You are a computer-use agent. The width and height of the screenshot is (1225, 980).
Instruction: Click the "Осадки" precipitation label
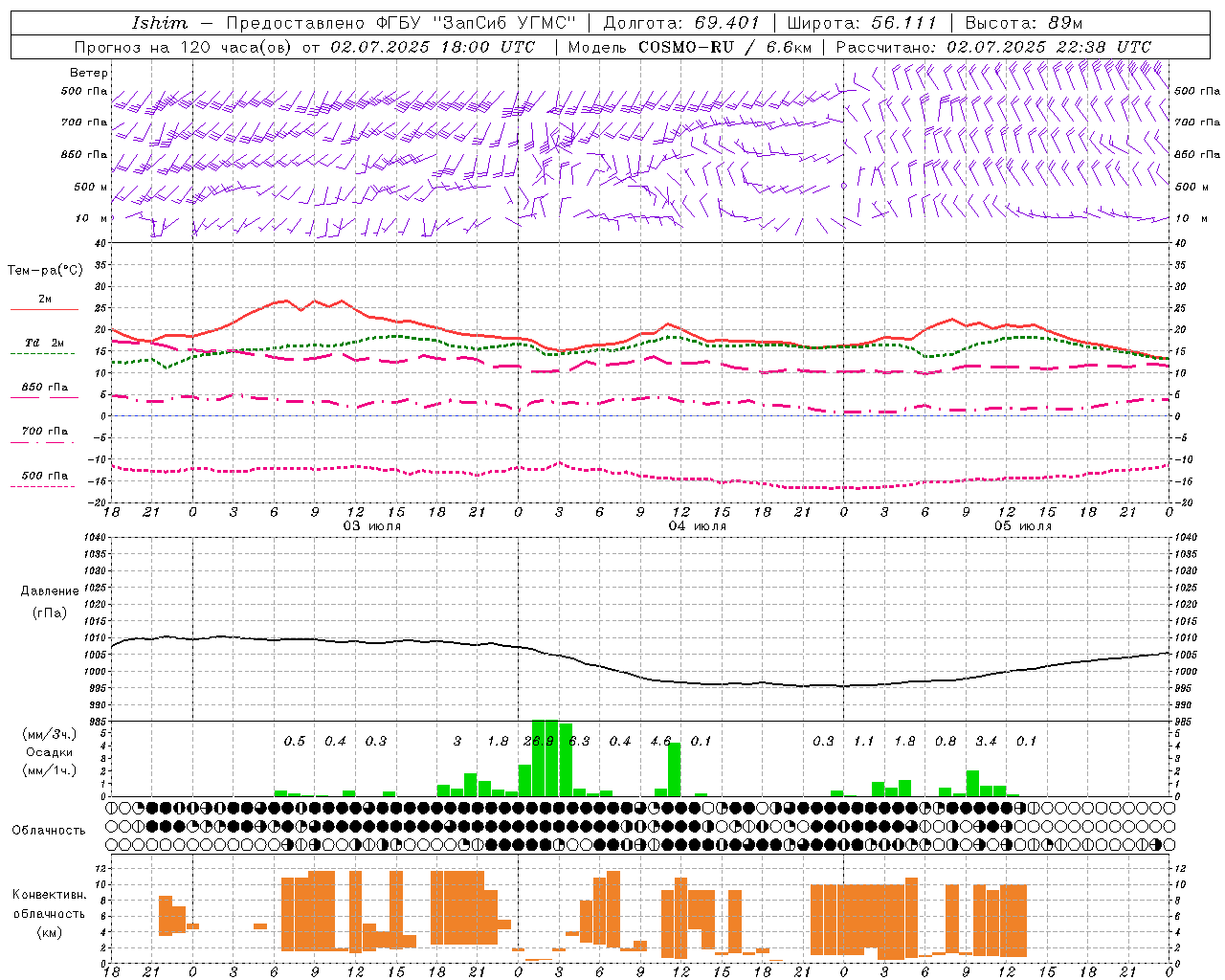[50, 752]
